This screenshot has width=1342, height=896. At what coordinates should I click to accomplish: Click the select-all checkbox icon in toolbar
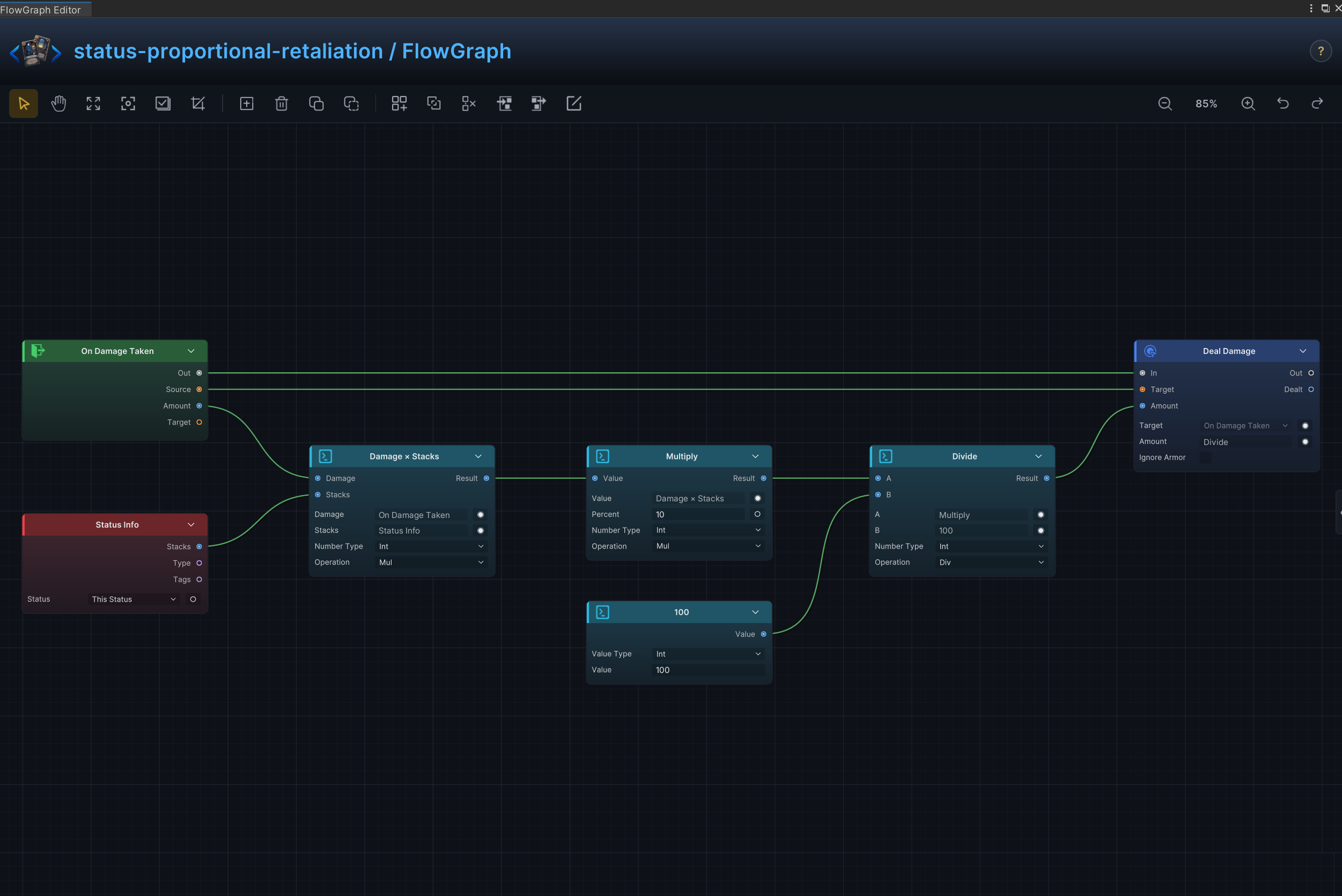pos(163,103)
